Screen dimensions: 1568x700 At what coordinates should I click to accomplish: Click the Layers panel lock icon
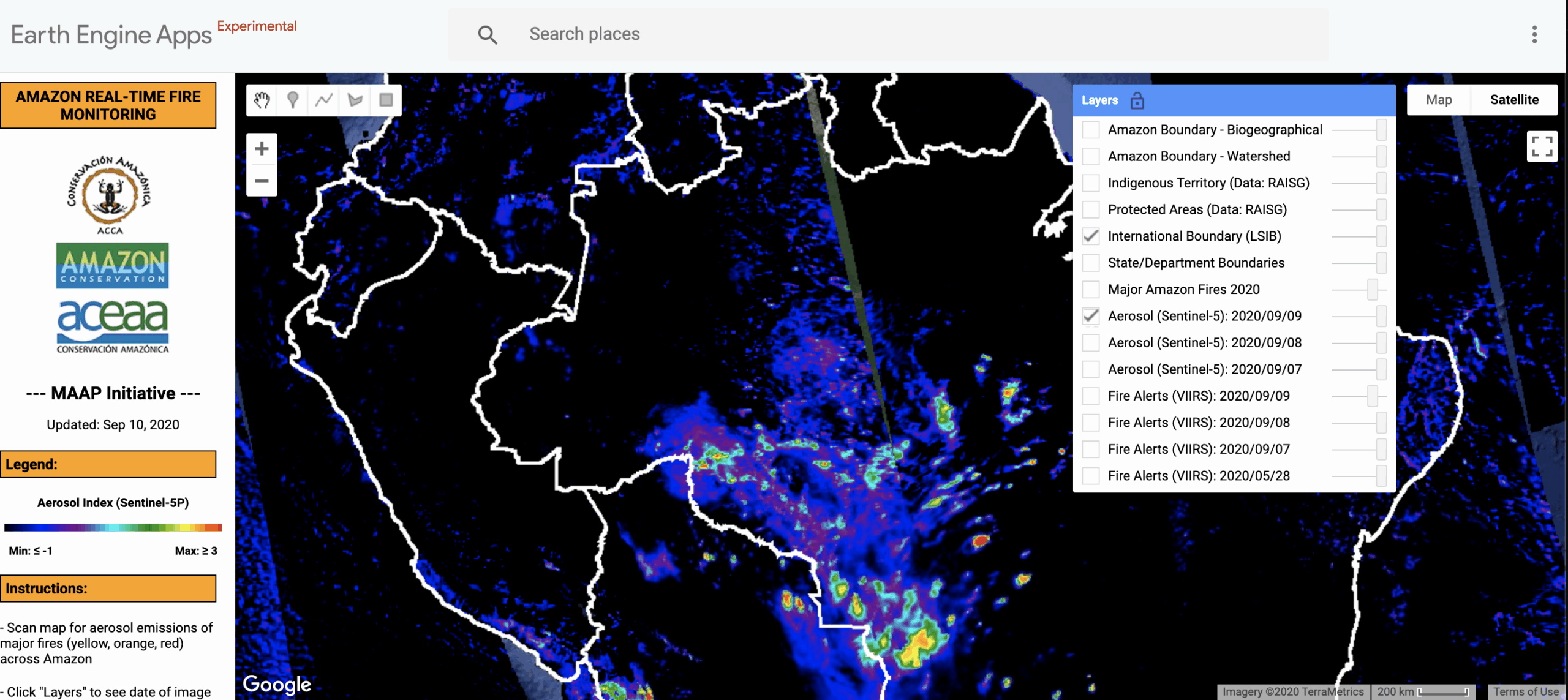[x=1137, y=100]
